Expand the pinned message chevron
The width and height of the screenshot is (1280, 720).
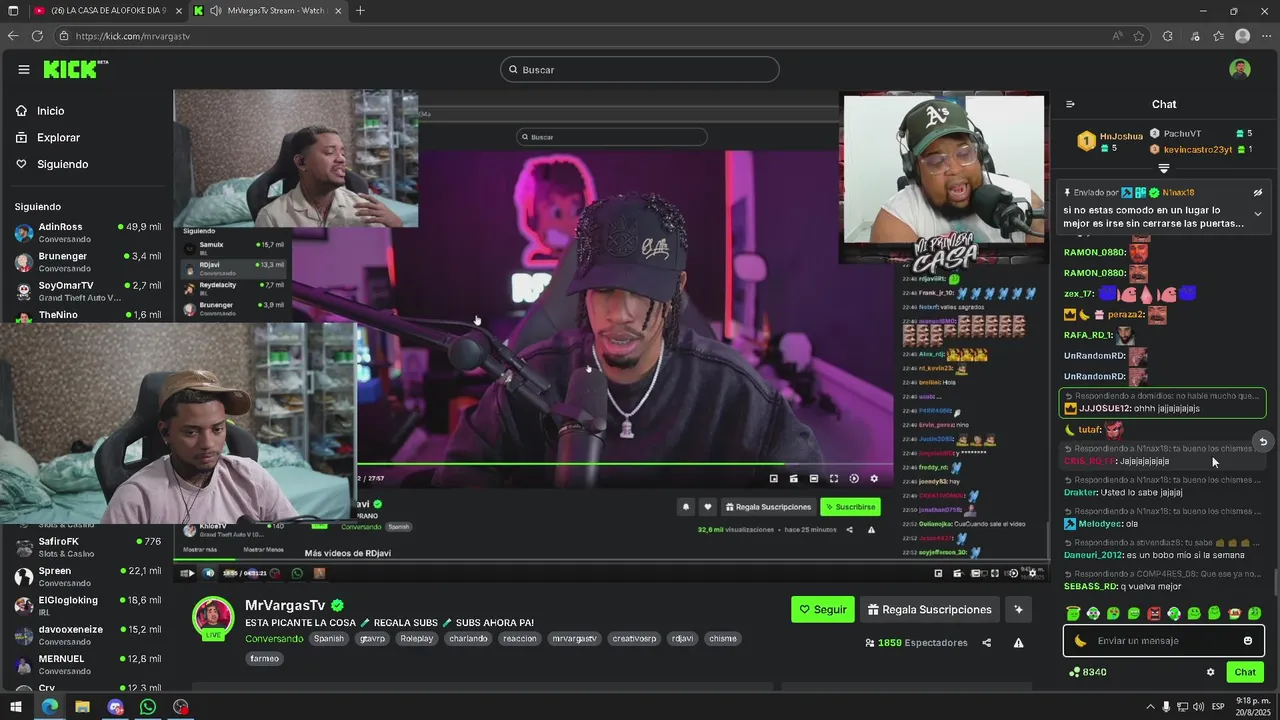pyautogui.click(x=1258, y=214)
